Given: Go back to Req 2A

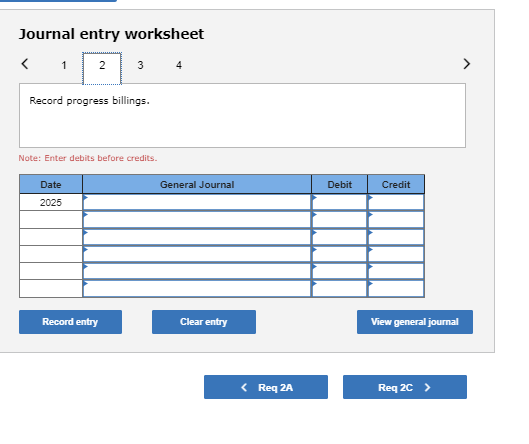Looking at the screenshot, I should (x=266, y=387).
